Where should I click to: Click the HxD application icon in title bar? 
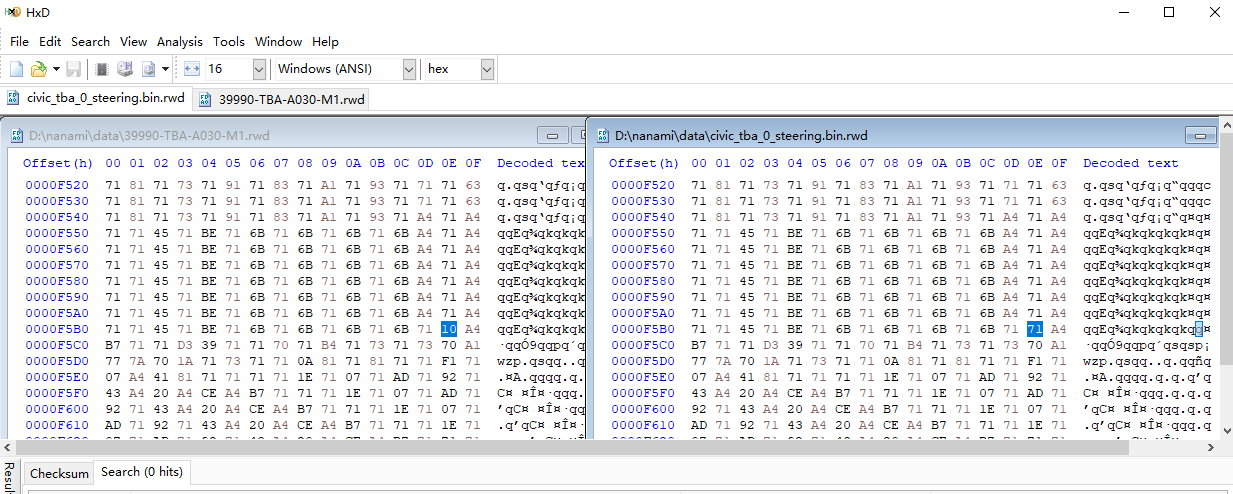[13, 12]
